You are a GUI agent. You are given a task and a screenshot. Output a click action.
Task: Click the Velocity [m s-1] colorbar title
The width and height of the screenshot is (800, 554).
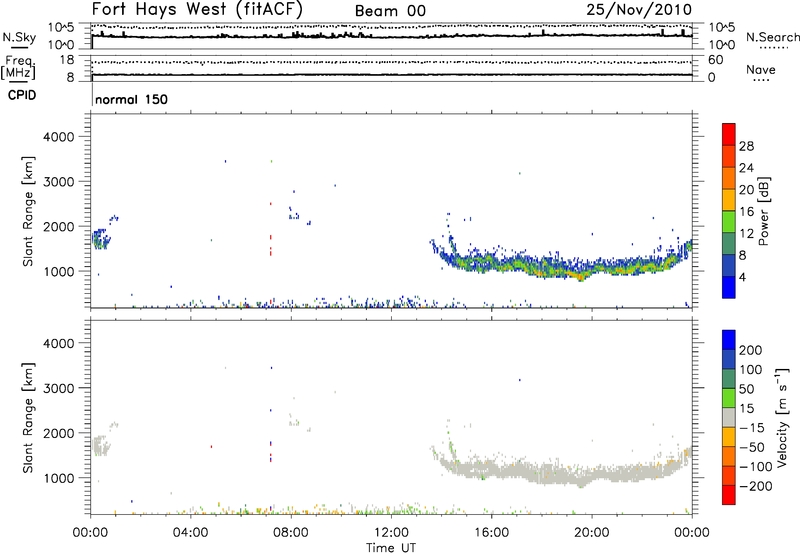[783, 417]
